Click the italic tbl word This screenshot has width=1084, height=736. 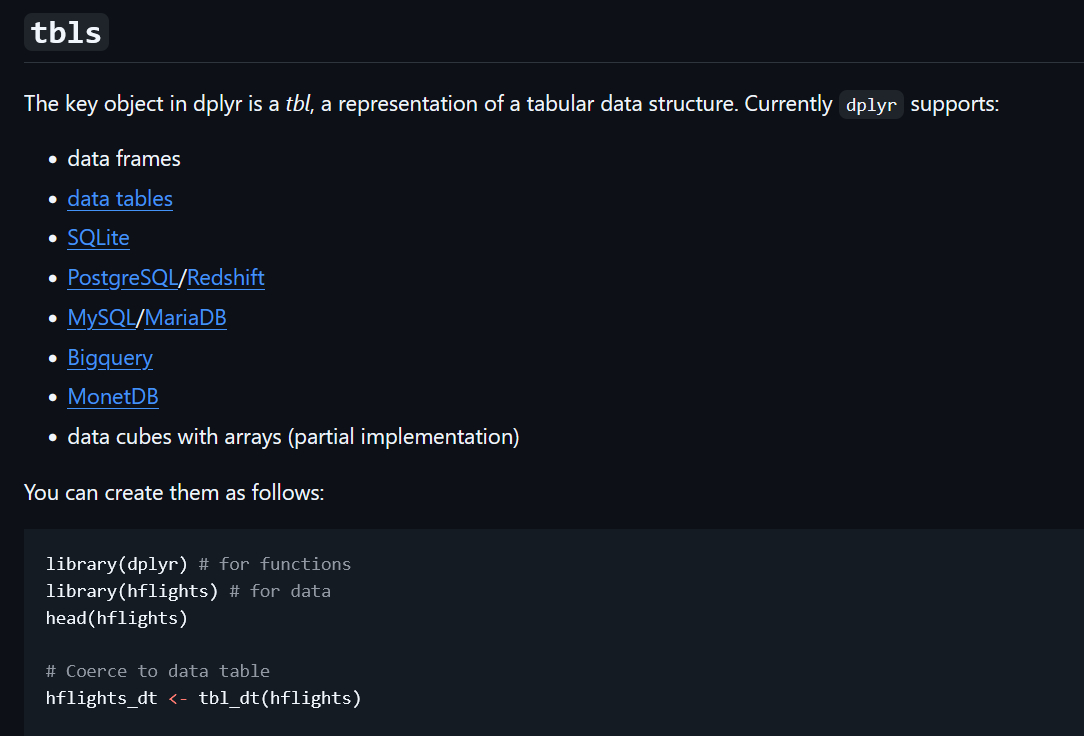298,104
